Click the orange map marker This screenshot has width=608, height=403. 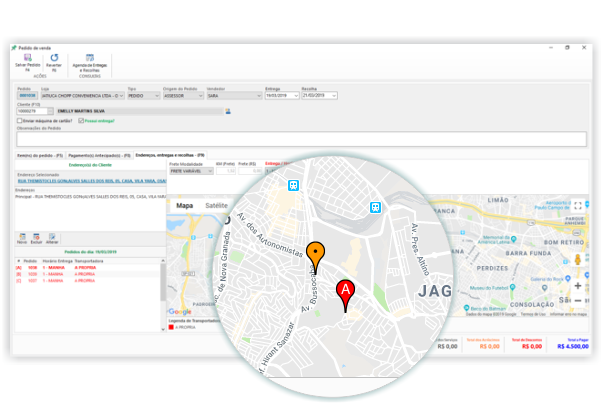tap(315, 256)
